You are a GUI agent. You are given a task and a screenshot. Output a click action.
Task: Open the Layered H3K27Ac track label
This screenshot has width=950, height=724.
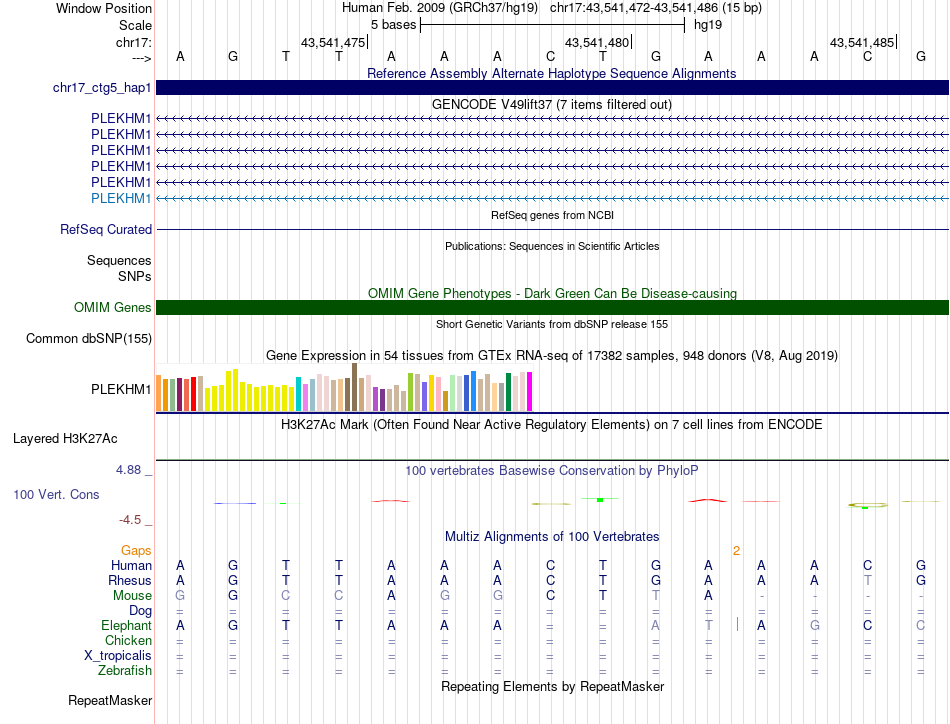[65, 438]
